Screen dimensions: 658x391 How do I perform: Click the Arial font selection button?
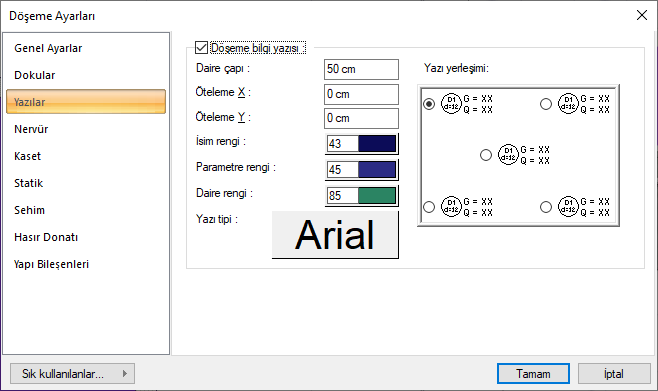(335, 235)
